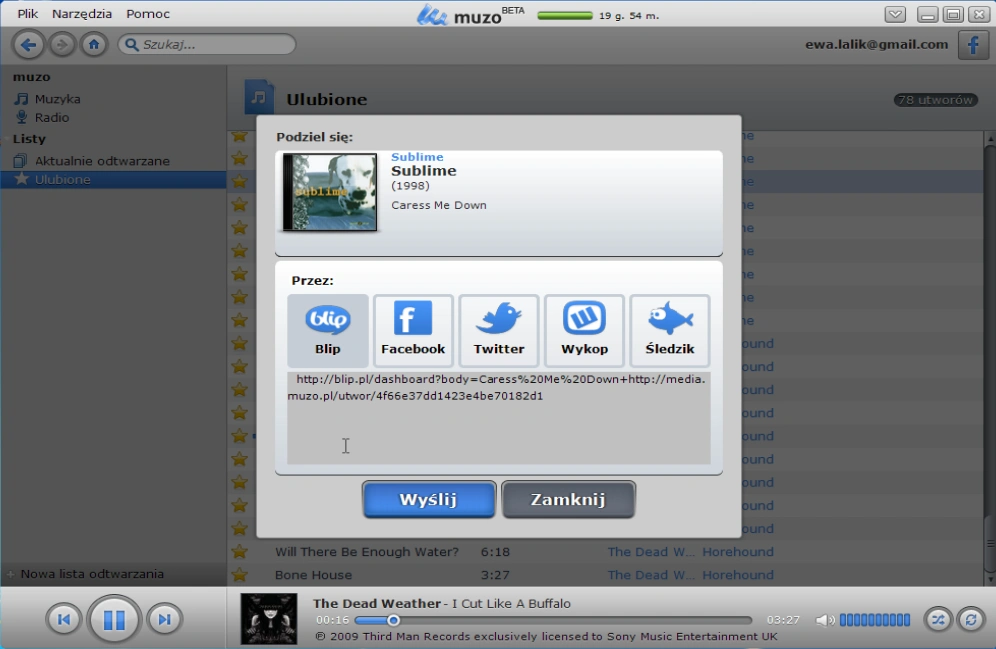The width and height of the screenshot is (996, 649).
Task: Pick Twitter sharing option
Action: click(499, 330)
